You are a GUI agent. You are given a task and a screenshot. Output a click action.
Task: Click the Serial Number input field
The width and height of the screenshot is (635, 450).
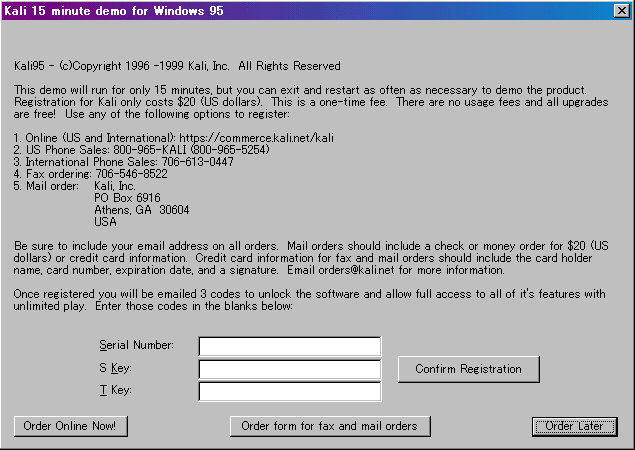[x=290, y=346]
